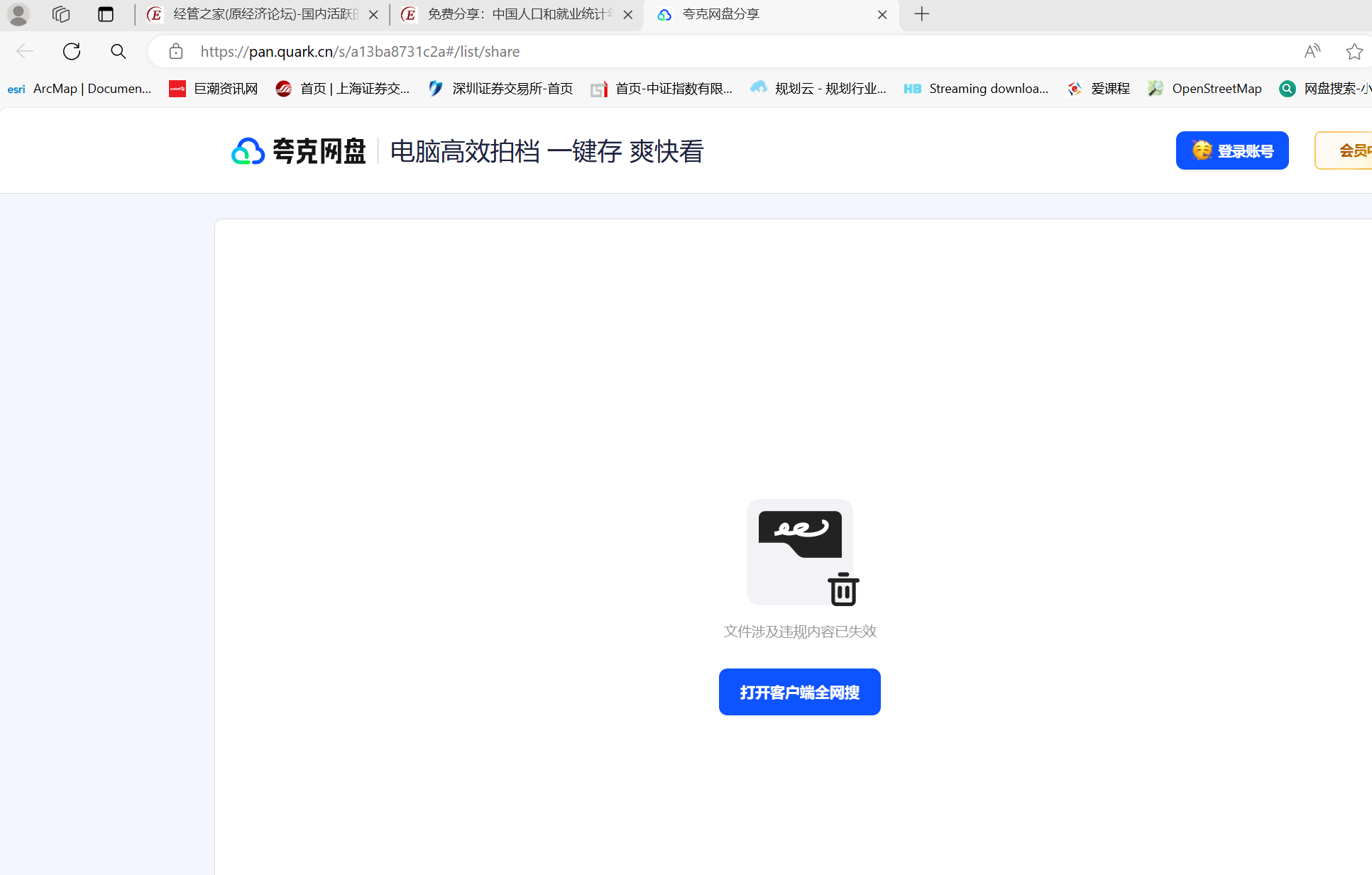
Task: Open new tab with plus button
Action: click(x=921, y=14)
